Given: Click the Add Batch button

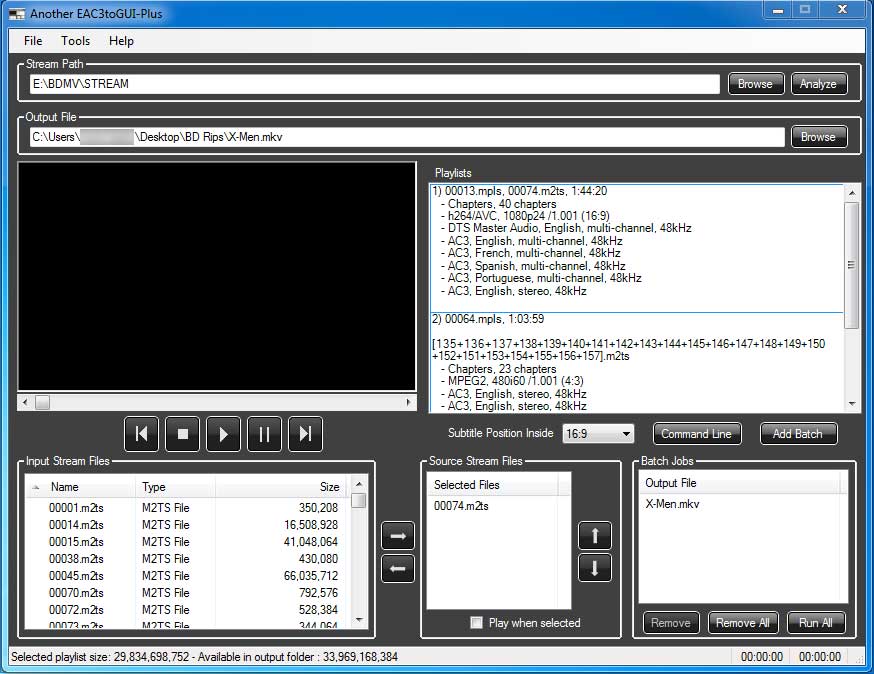Looking at the screenshot, I should [x=798, y=434].
